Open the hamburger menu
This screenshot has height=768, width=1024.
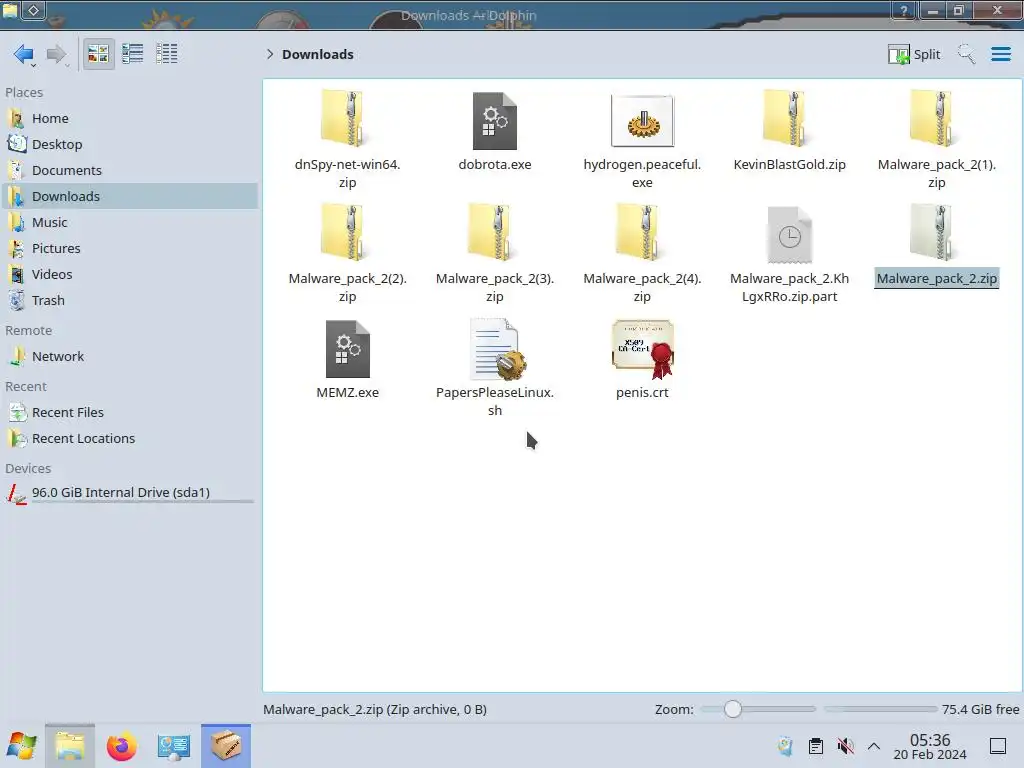[1000, 54]
